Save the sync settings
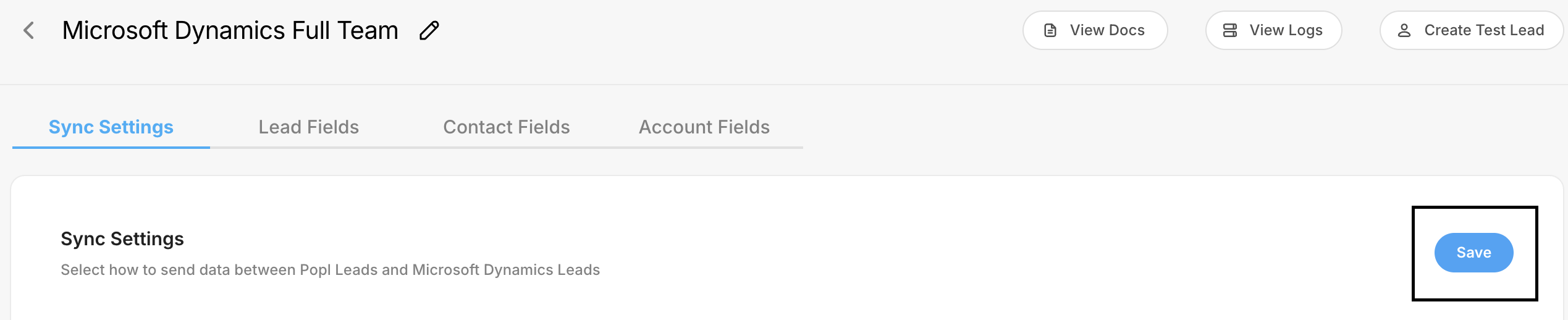The height and width of the screenshot is (320, 1568). 1473,253
